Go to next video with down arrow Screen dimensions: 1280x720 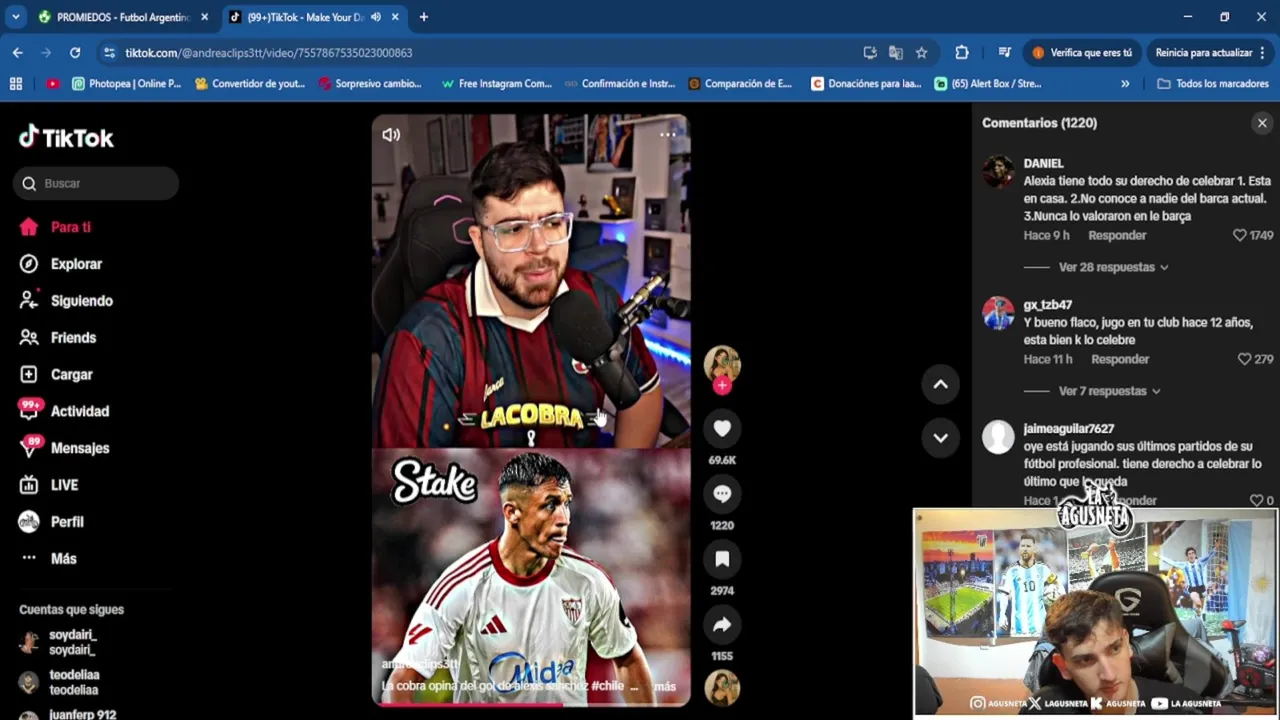940,437
